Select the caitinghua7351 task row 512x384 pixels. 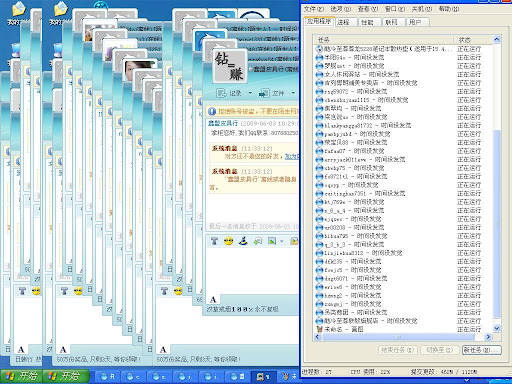[403, 193]
